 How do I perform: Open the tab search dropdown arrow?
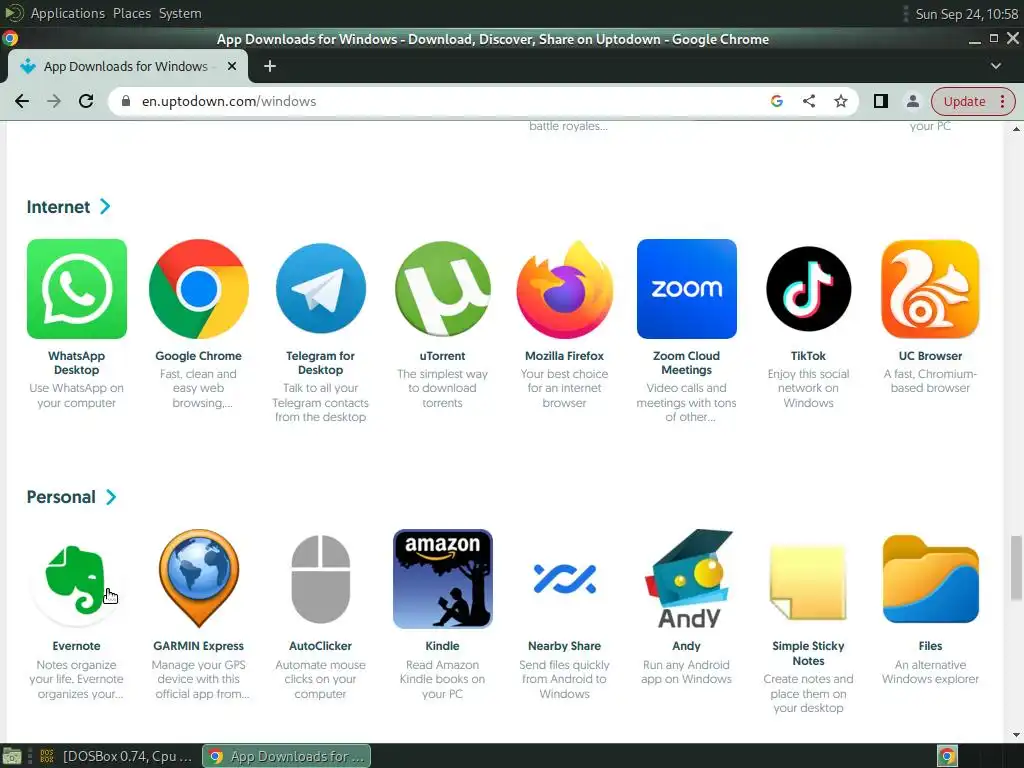point(995,66)
